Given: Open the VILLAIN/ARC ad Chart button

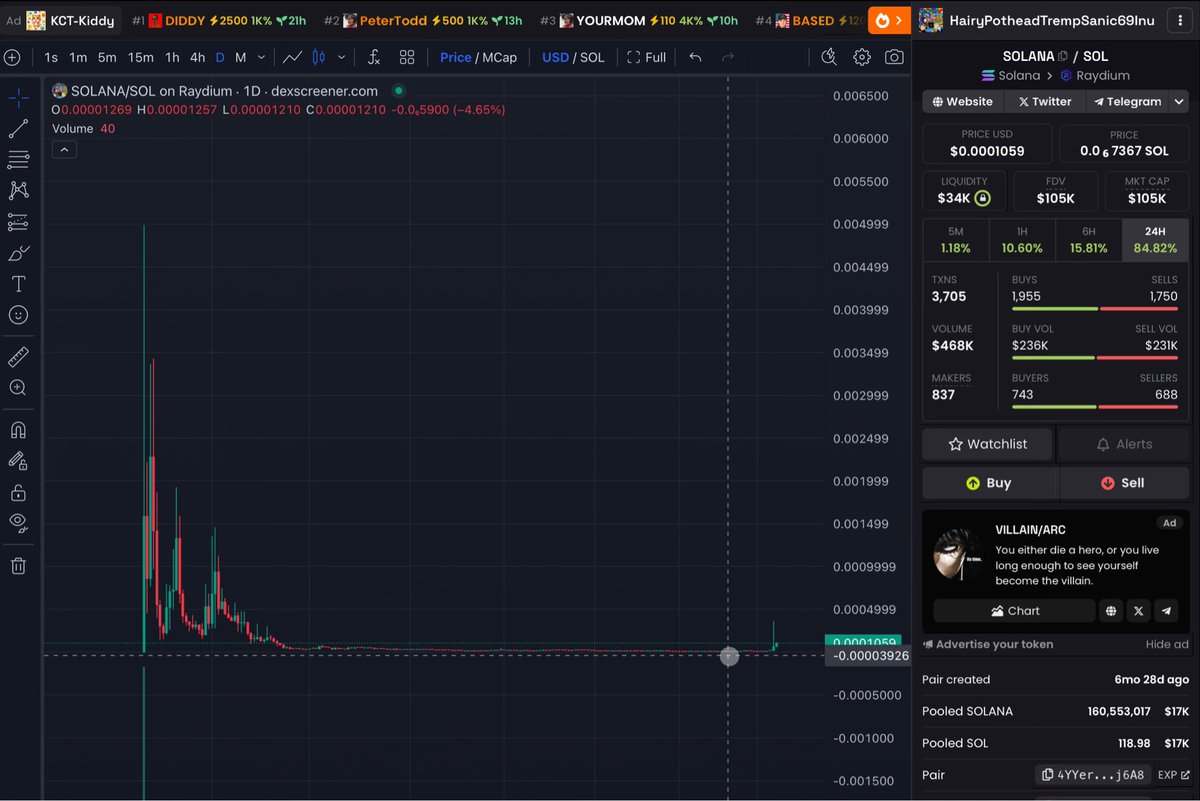Looking at the screenshot, I should [1014, 611].
